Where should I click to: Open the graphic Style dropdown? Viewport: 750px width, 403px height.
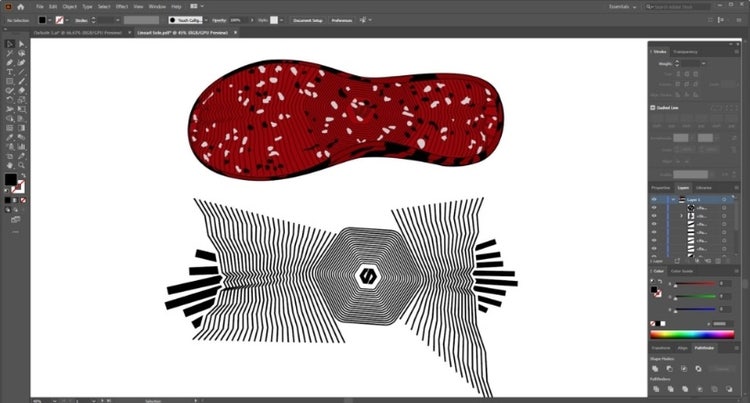pyautogui.click(x=281, y=20)
